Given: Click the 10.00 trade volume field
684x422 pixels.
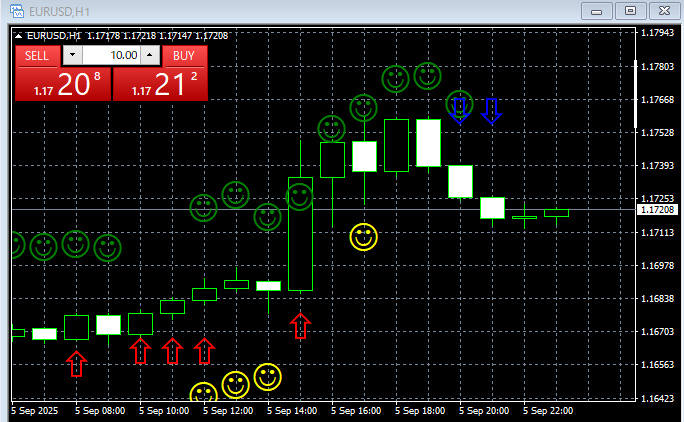Looking at the screenshot, I should (112, 55).
